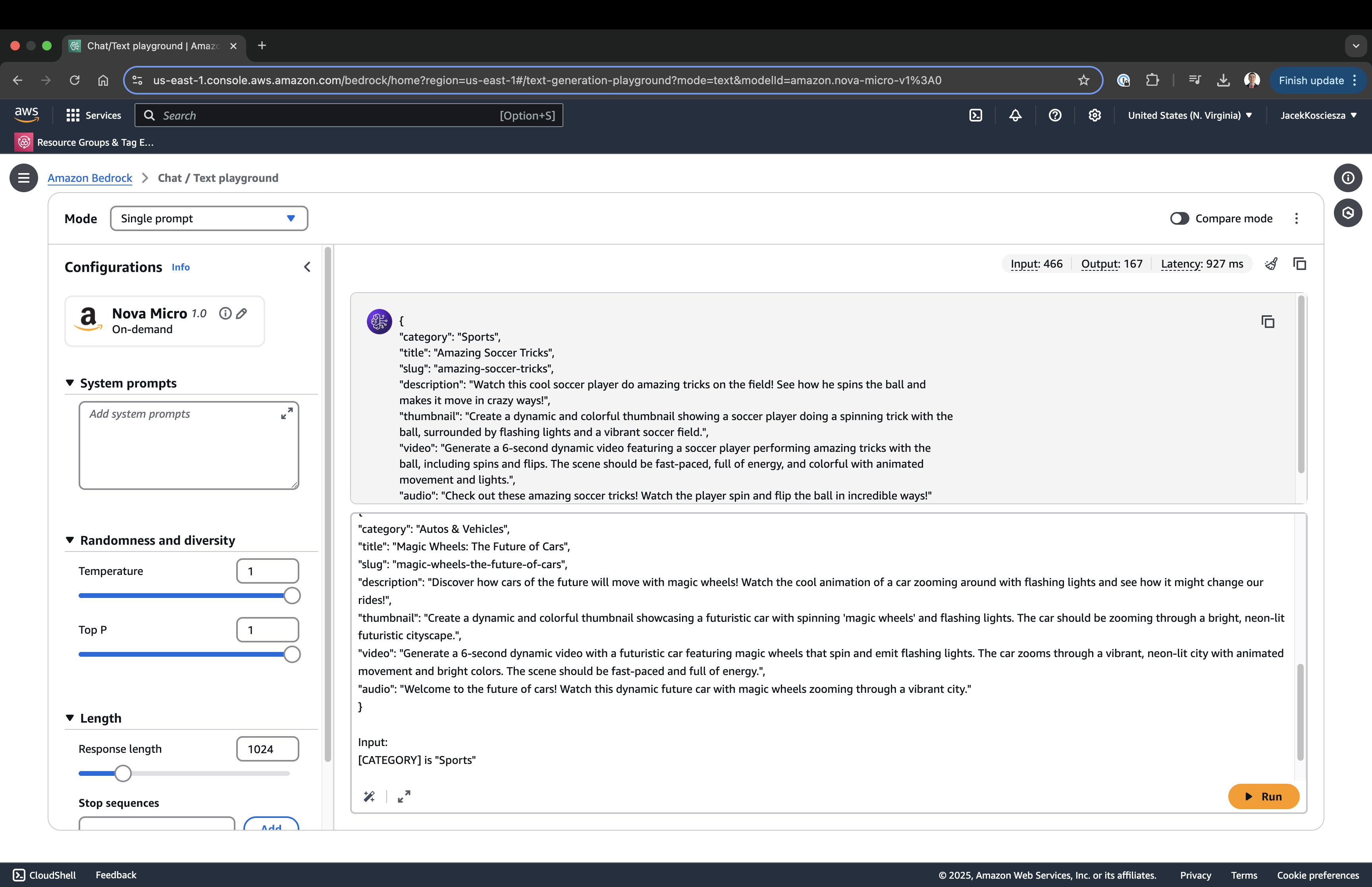The width and height of the screenshot is (1372, 887).
Task: Open the Mode Single prompt dropdown
Action: [x=209, y=218]
